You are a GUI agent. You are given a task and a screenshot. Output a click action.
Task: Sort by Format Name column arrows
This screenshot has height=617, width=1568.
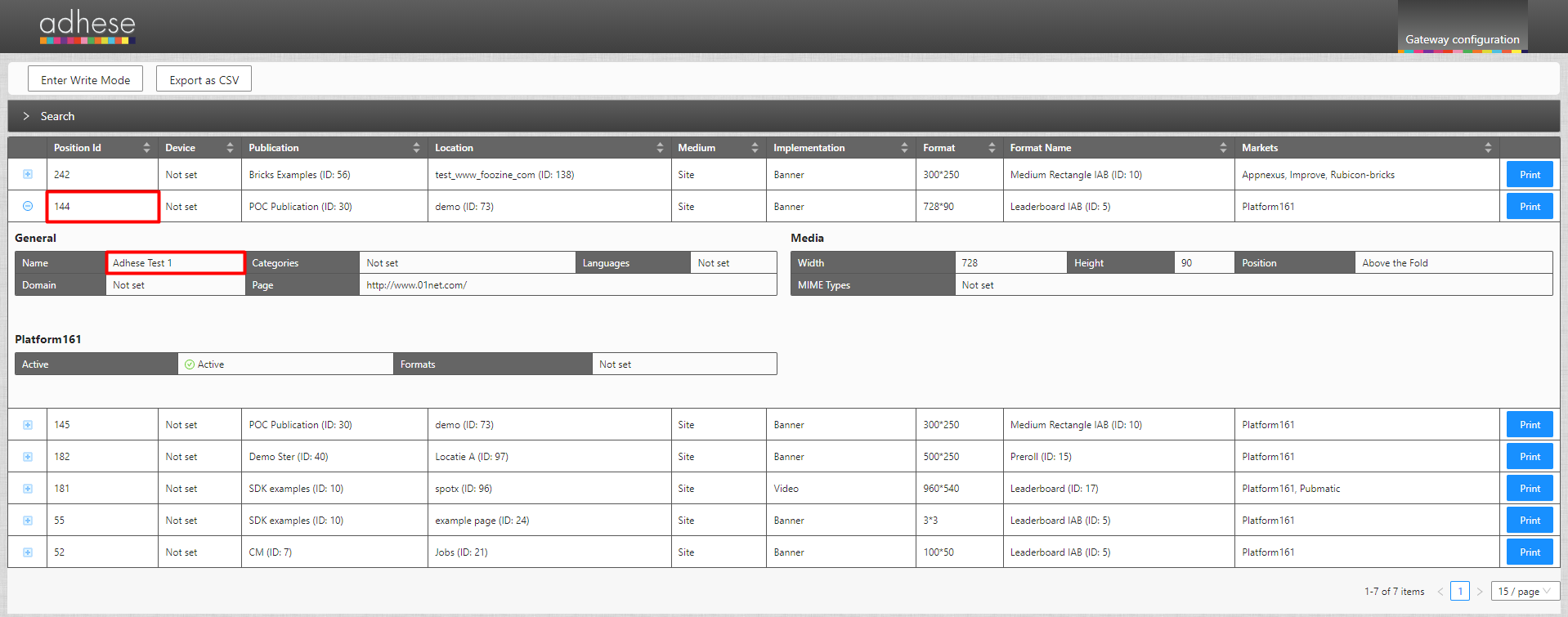[1223, 148]
